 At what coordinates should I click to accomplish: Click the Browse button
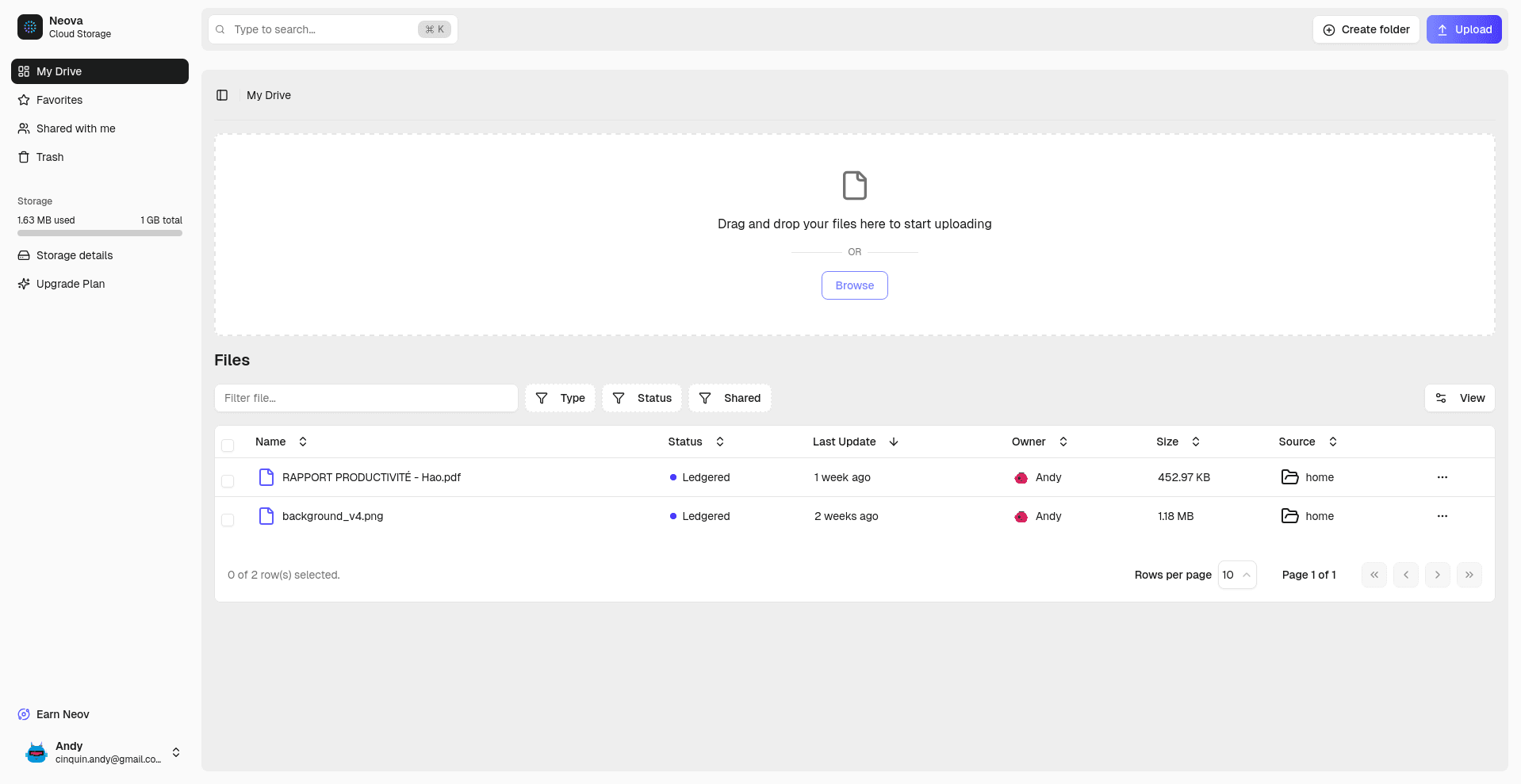(x=854, y=285)
